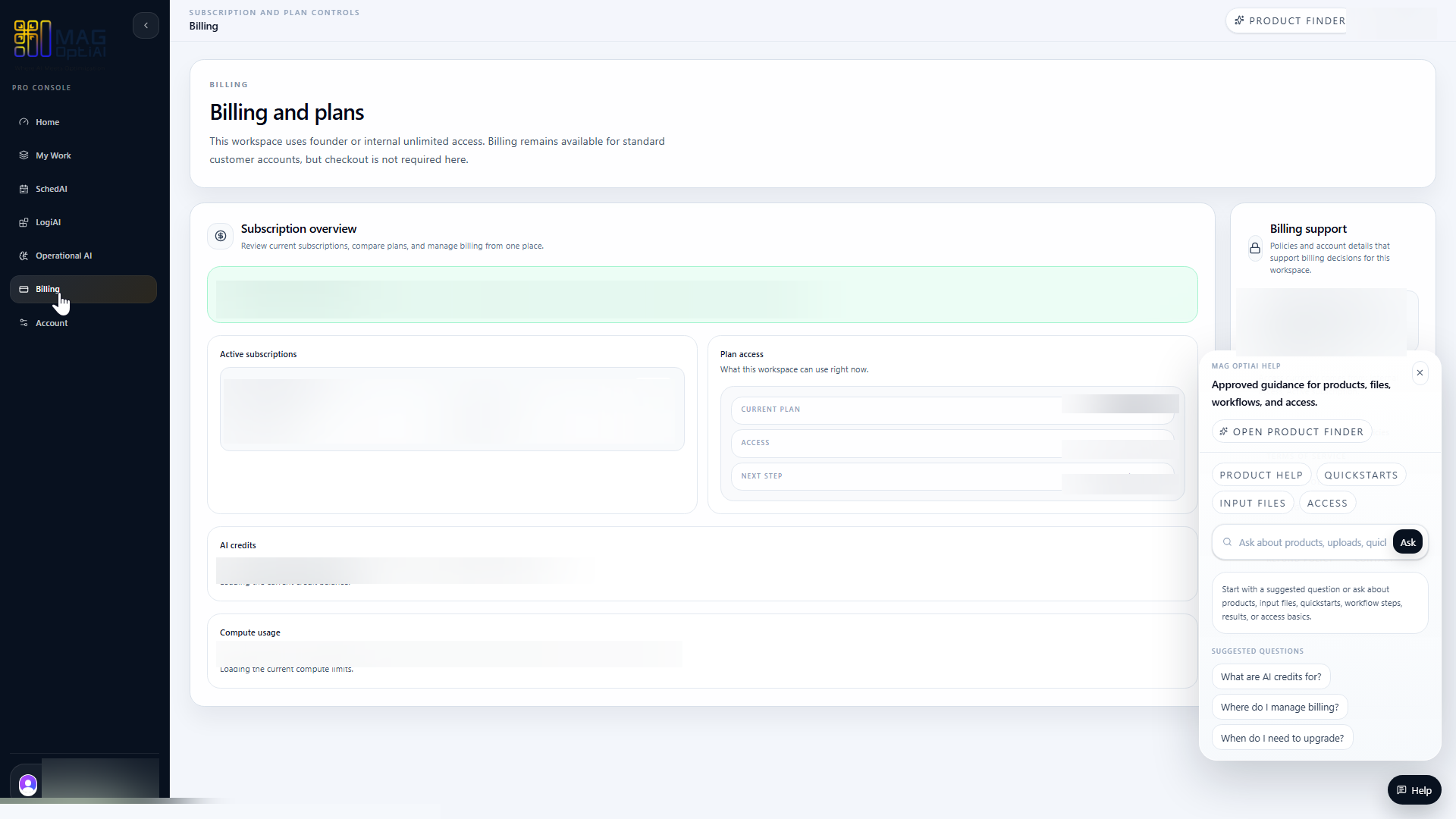This screenshot has width=1456, height=819.
Task: Select the Input Files chip
Action: (x=1253, y=503)
